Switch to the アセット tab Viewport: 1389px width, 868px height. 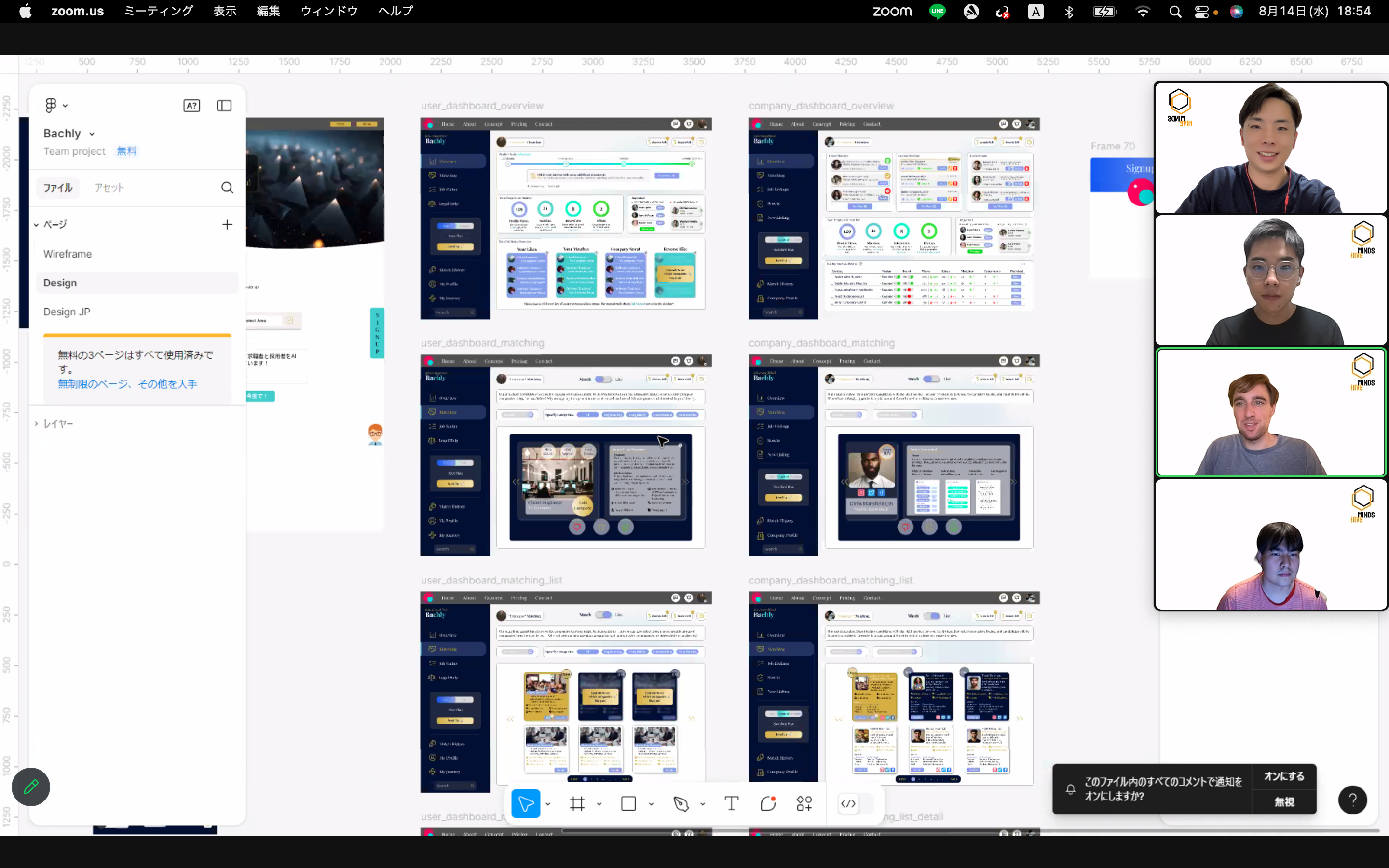point(109,188)
